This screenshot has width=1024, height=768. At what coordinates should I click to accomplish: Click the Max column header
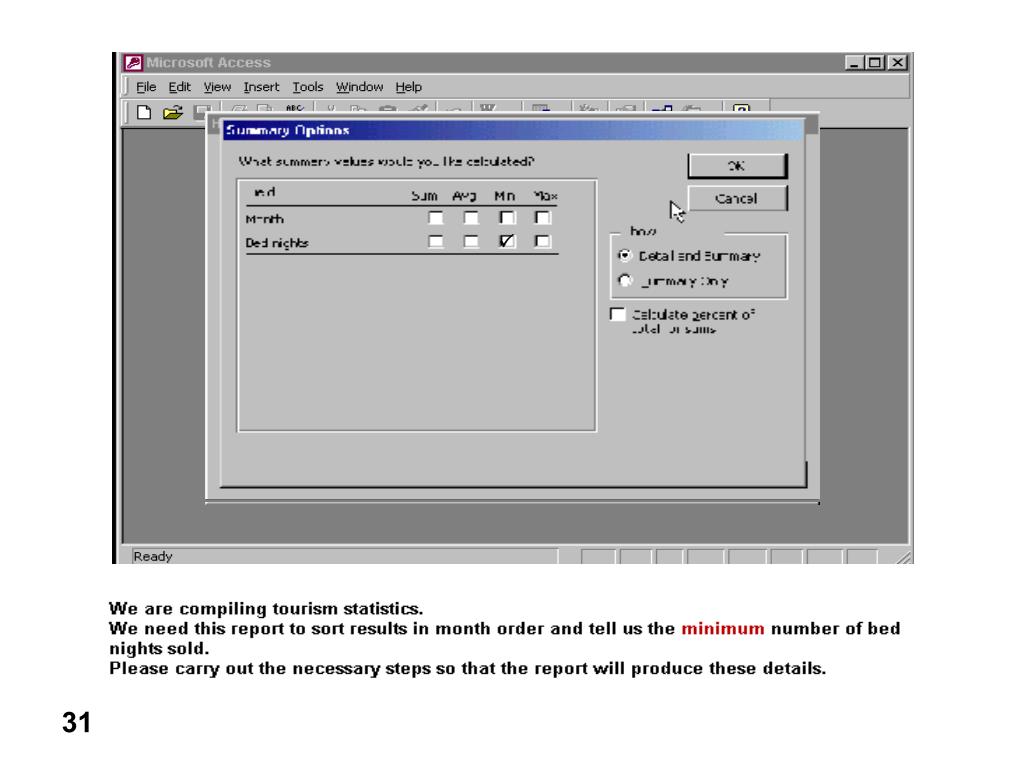coord(545,196)
